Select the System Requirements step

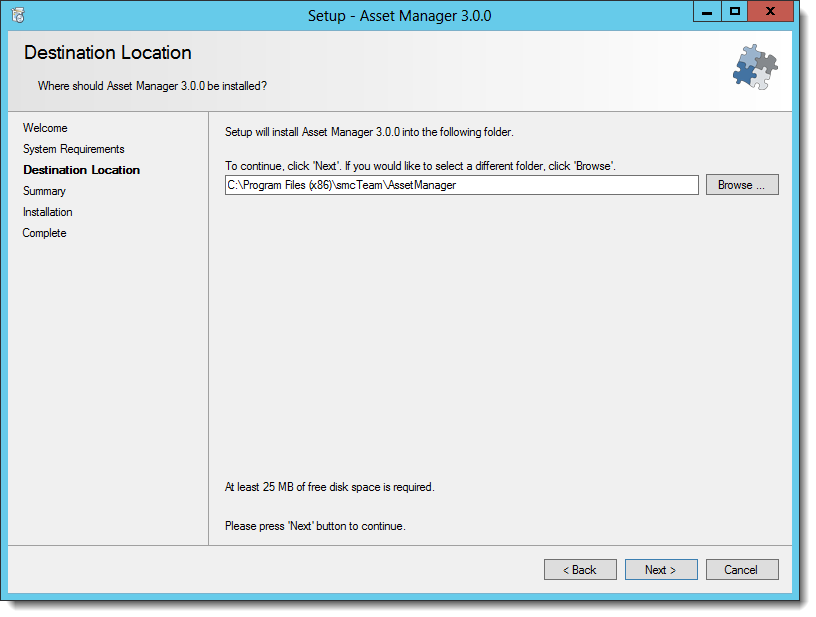[73, 149]
